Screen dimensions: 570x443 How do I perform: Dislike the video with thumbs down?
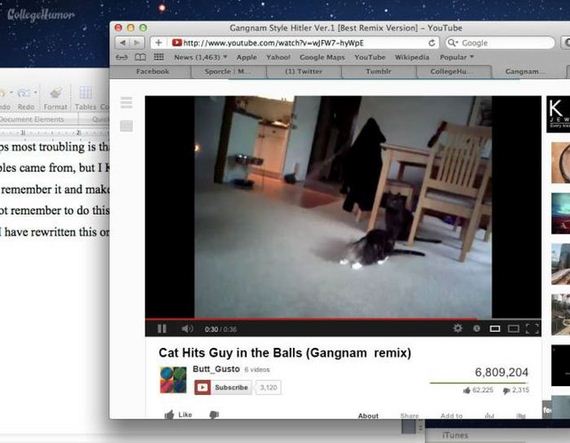[x=214, y=414]
